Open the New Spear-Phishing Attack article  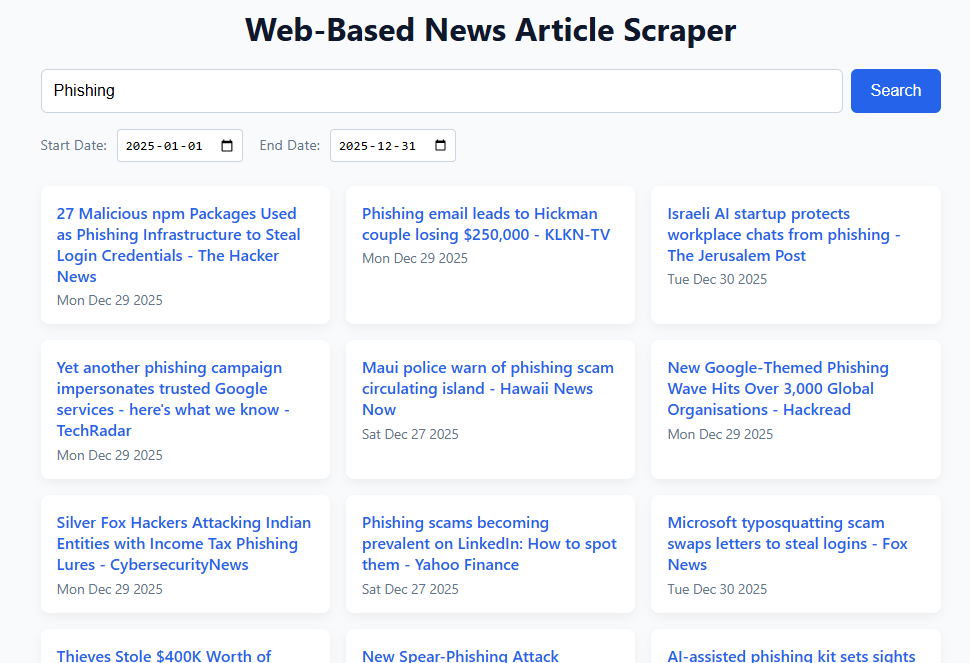point(460,655)
